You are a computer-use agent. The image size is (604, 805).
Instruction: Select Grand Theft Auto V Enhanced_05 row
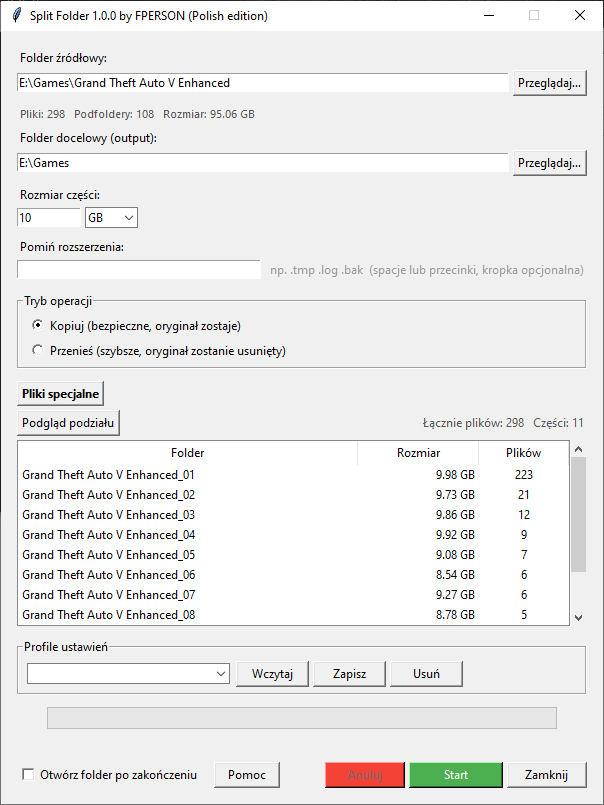coord(293,554)
